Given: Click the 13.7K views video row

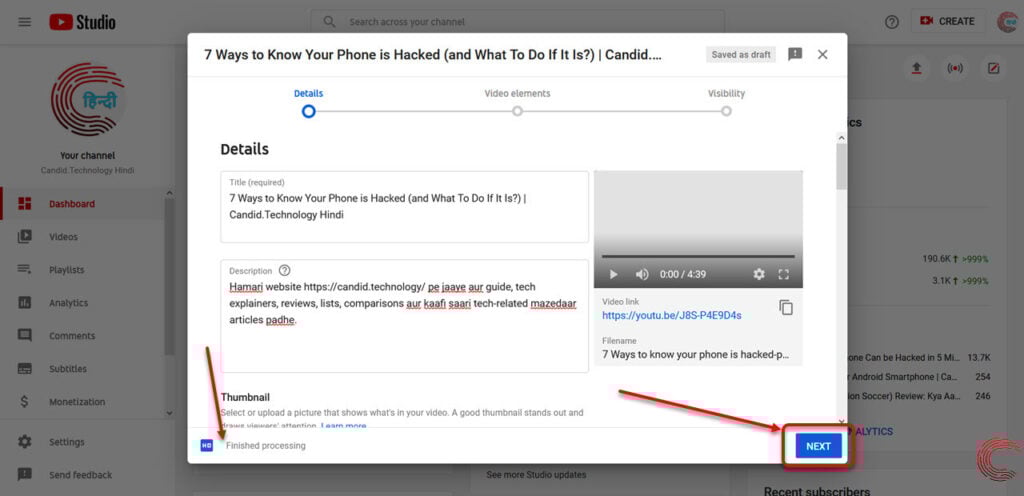Looking at the screenshot, I should [918, 358].
